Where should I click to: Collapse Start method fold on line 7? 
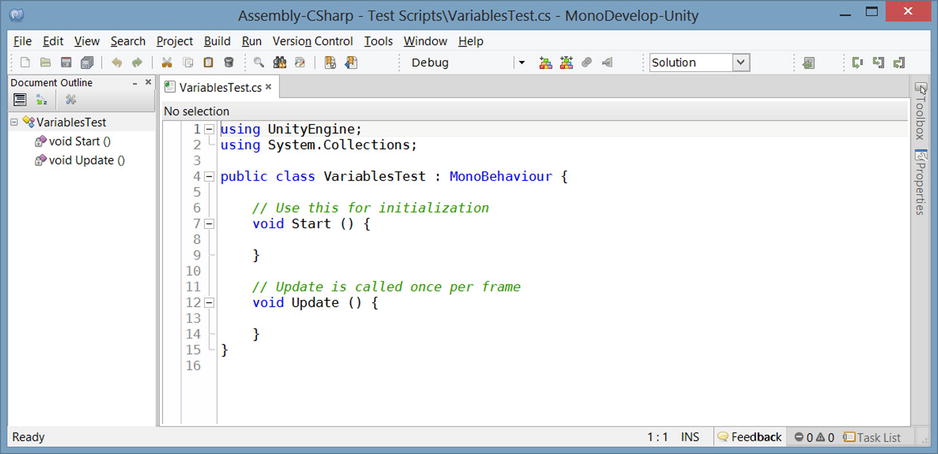[x=209, y=224]
